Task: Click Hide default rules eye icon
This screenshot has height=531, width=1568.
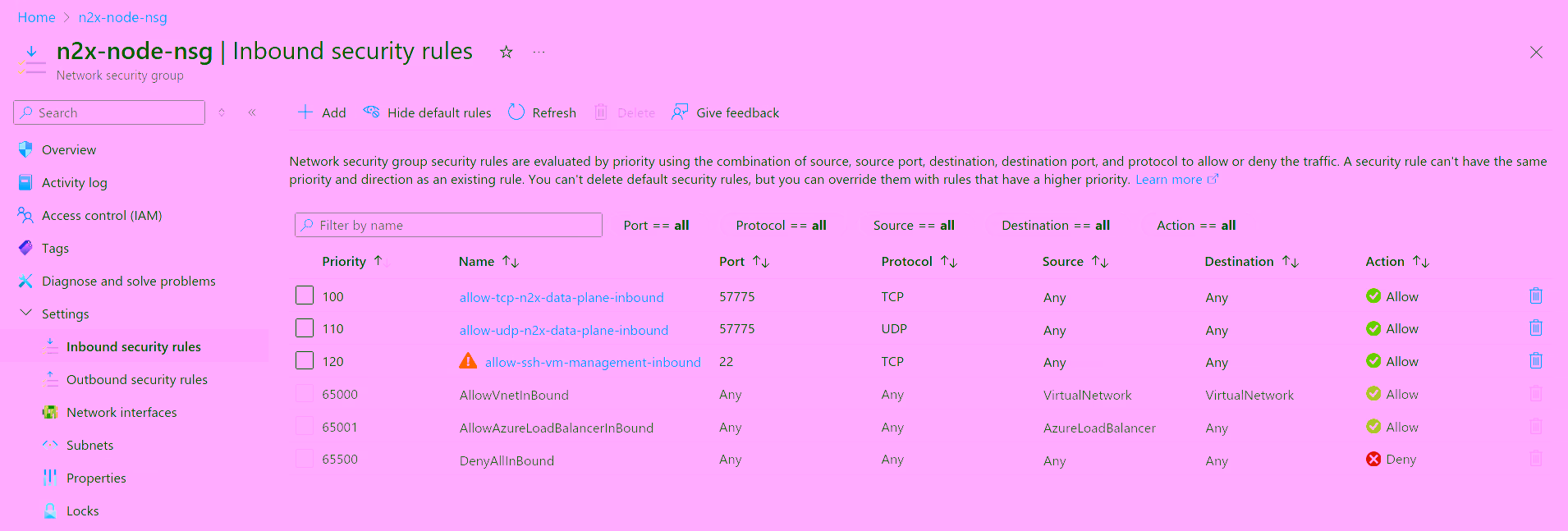Action: tap(371, 112)
